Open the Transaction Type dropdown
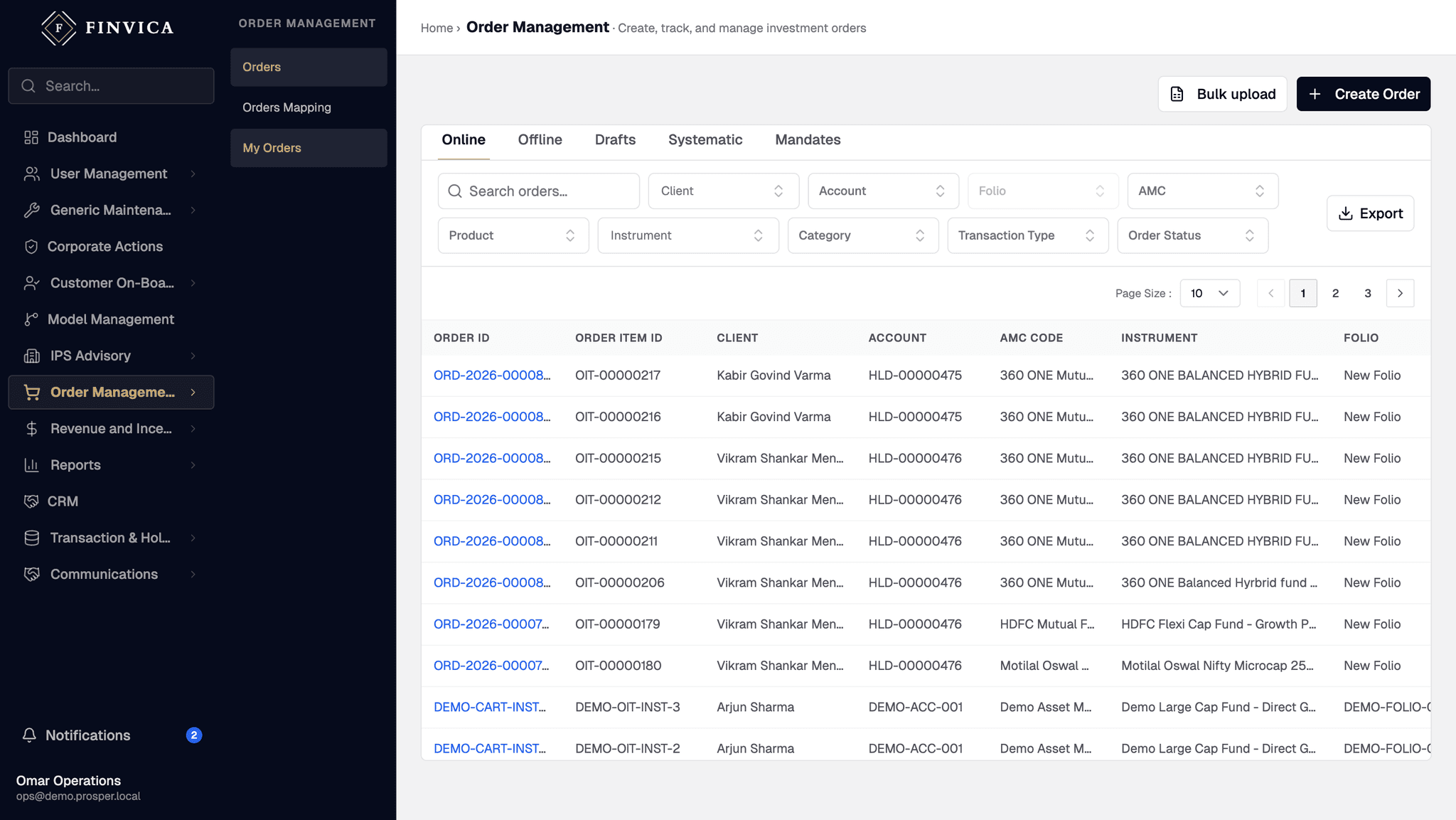1456x820 pixels. tap(1028, 235)
